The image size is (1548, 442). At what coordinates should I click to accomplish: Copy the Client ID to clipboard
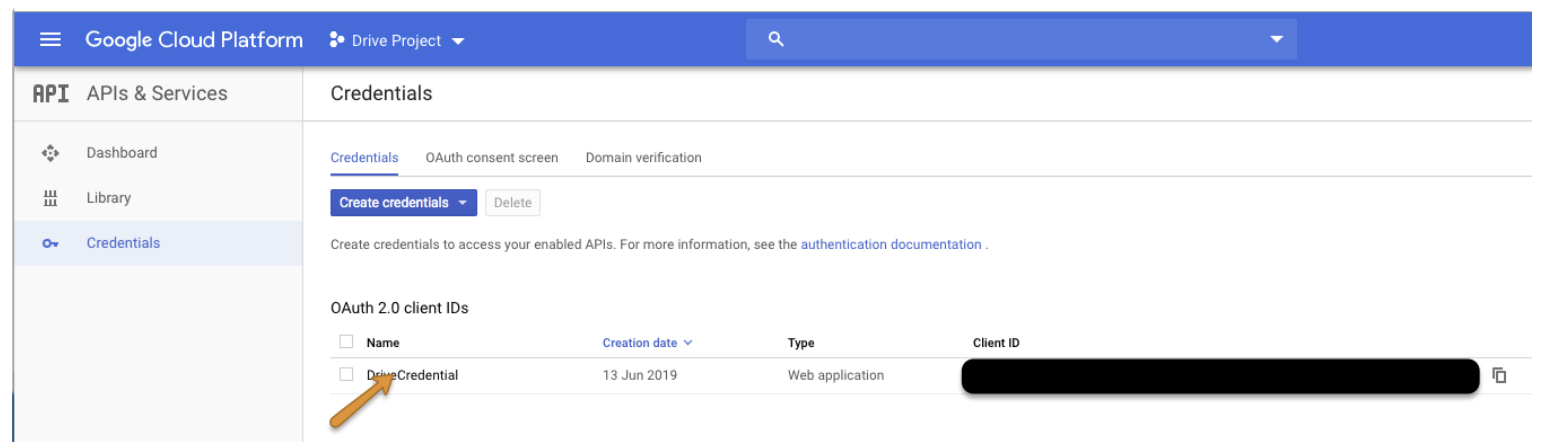1499,376
